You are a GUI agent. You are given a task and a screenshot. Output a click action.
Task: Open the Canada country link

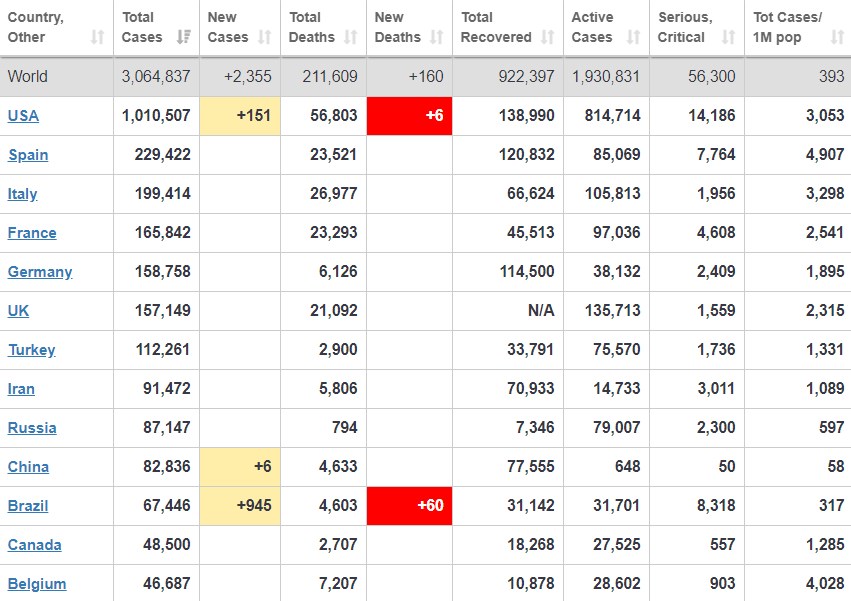point(35,545)
